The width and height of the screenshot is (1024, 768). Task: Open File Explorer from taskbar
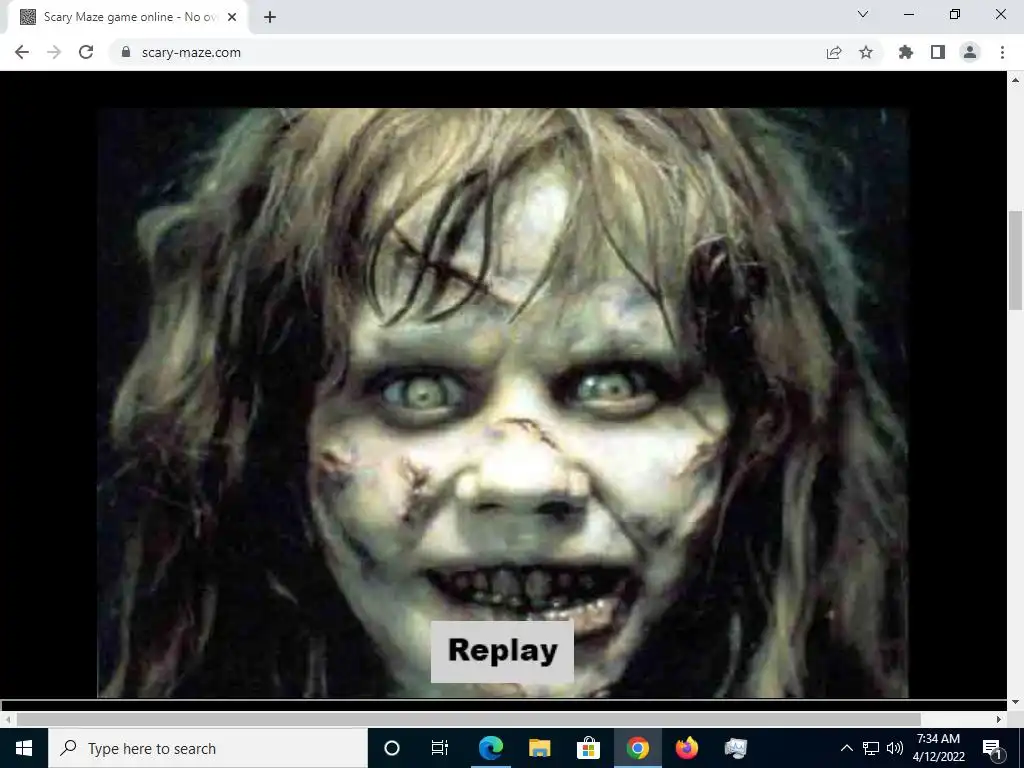pyautogui.click(x=539, y=748)
